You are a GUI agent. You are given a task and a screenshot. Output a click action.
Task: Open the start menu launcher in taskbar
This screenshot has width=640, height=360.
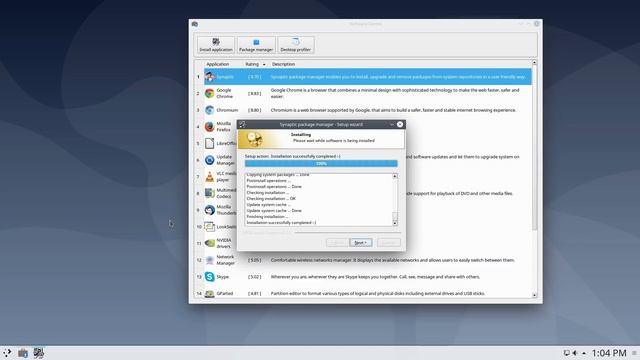[x=7, y=353]
